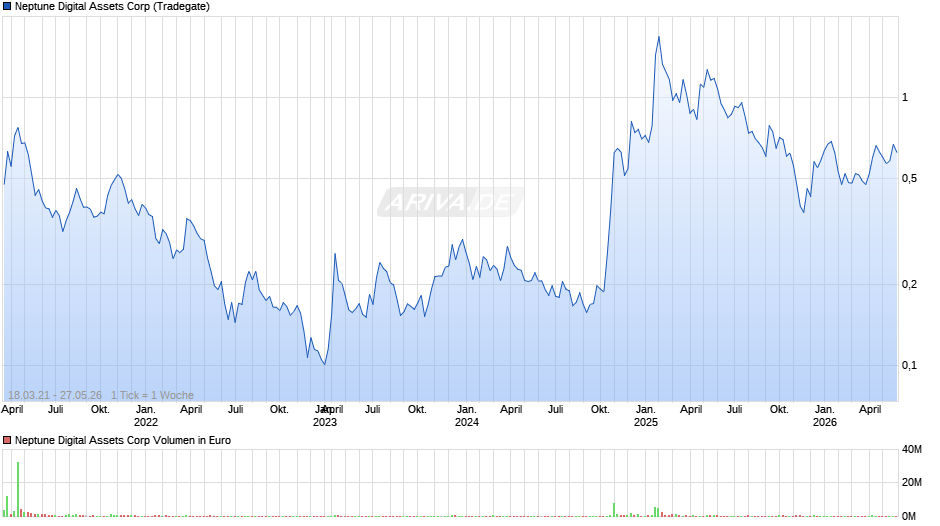Click the 'Jan. 2025' time axis label

coord(646,416)
